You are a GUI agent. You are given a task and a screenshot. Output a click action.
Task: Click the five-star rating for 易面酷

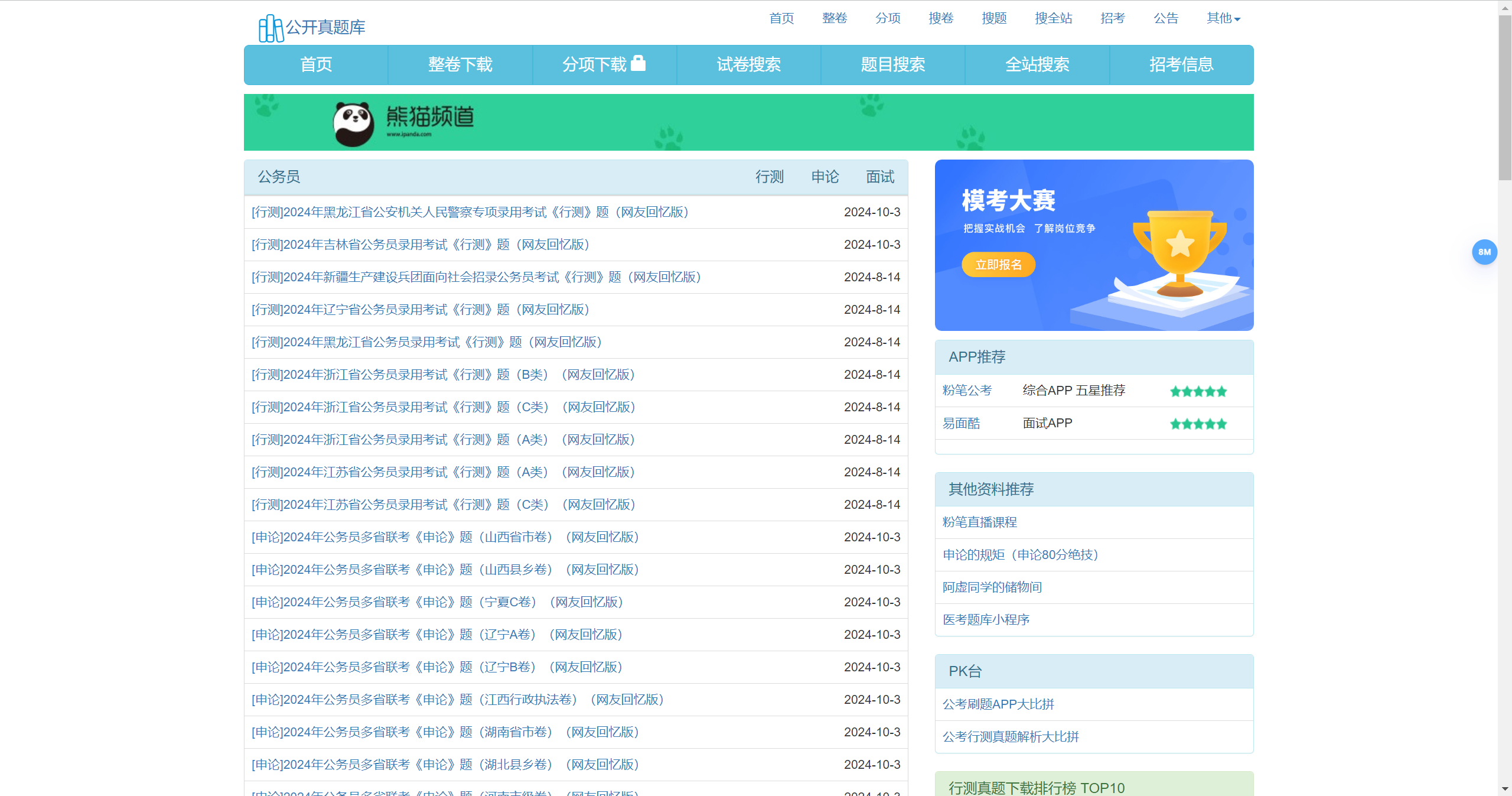(1198, 424)
